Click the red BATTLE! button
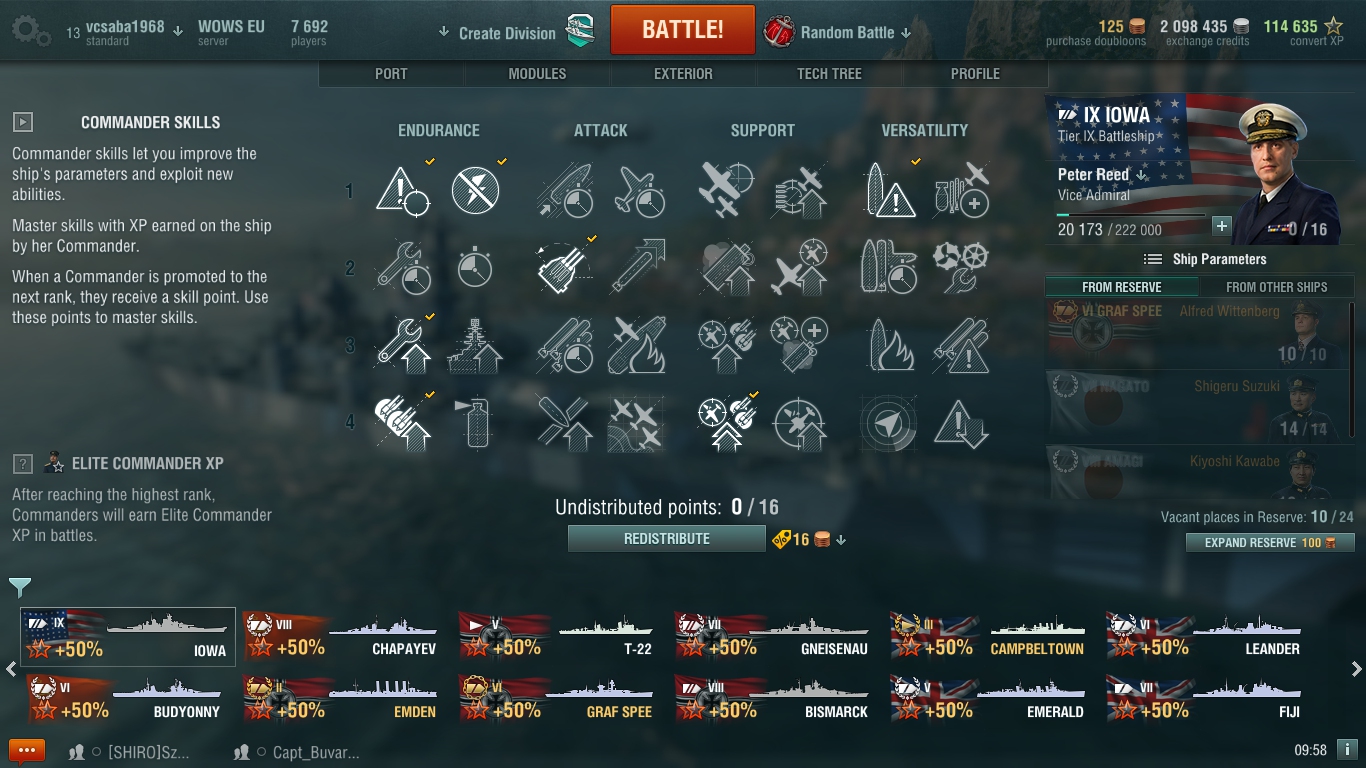 (683, 29)
